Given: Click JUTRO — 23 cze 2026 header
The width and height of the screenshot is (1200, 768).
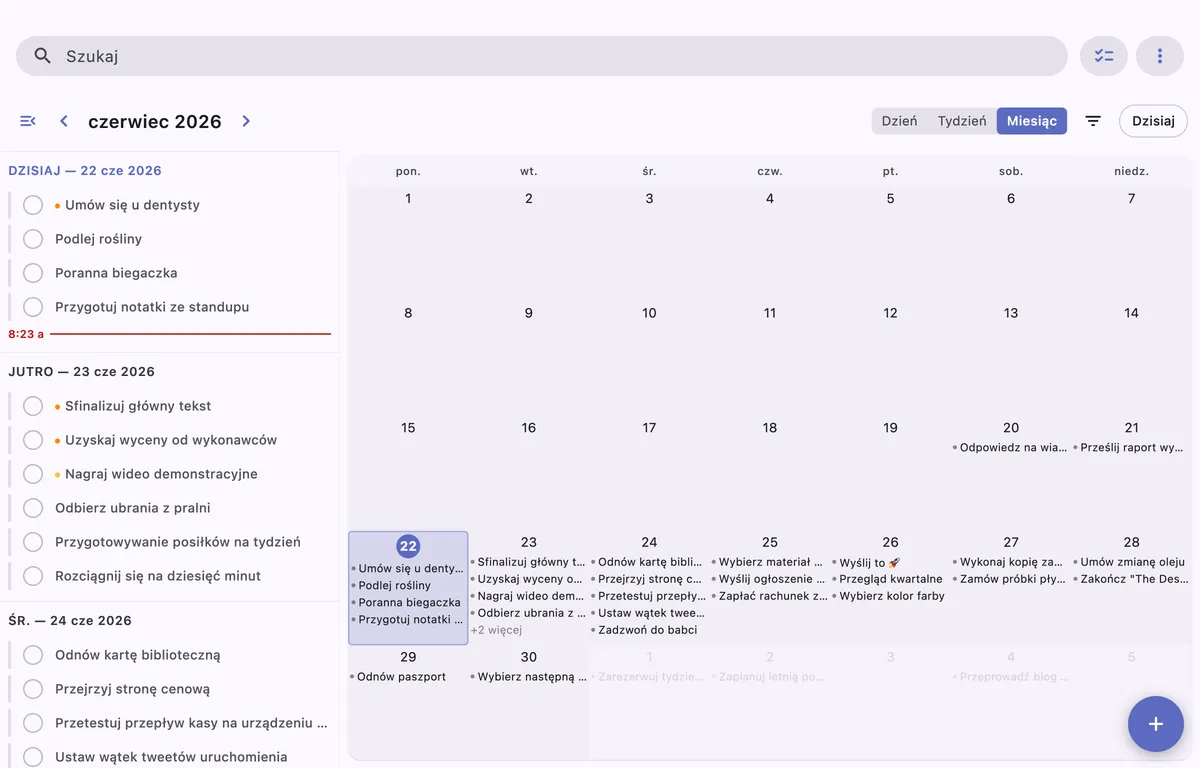Looking at the screenshot, I should click(81, 371).
